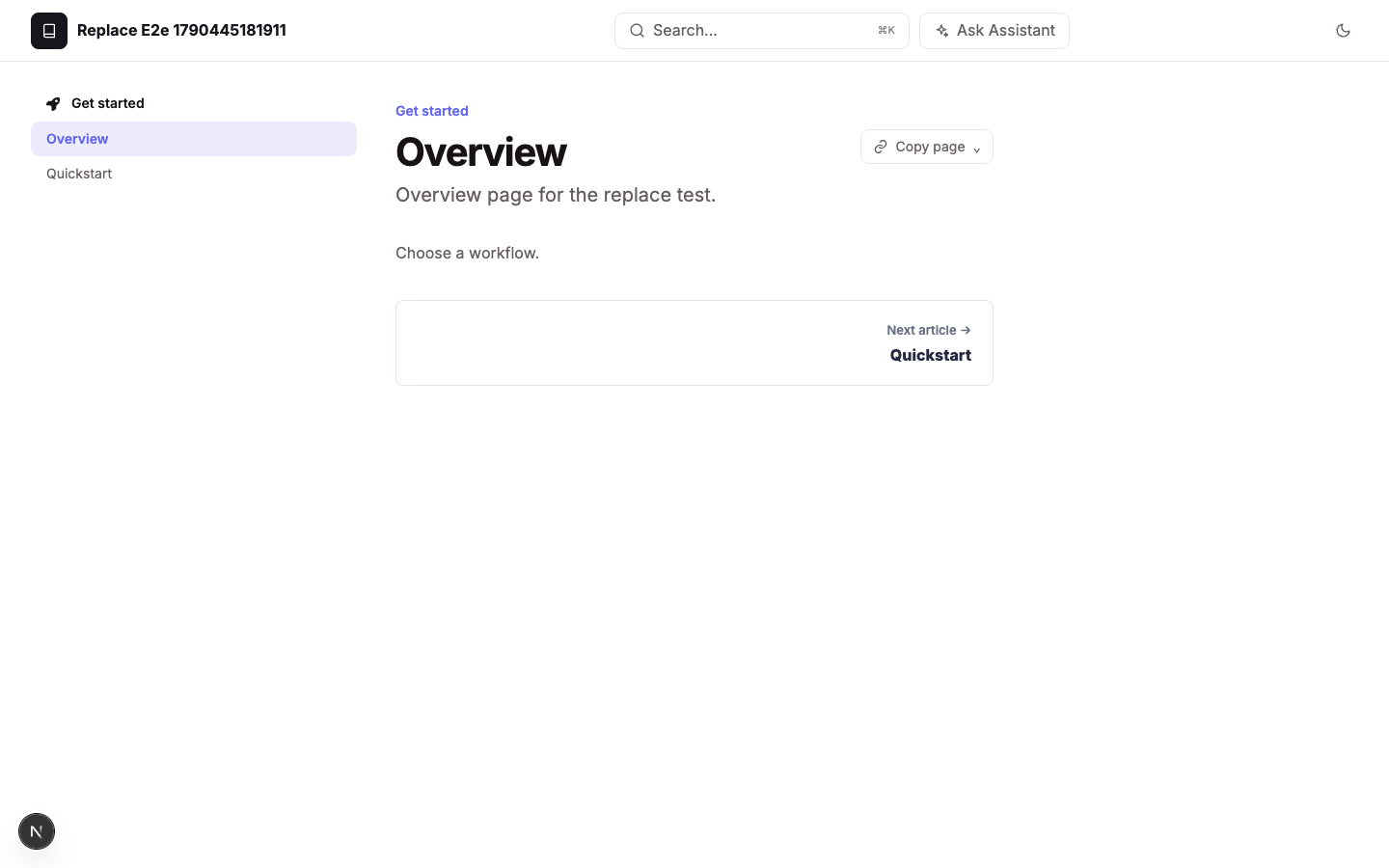The height and width of the screenshot is (868, 1389).
Task: Open the Next.js dev tools N badge
Action: point(37,831)
